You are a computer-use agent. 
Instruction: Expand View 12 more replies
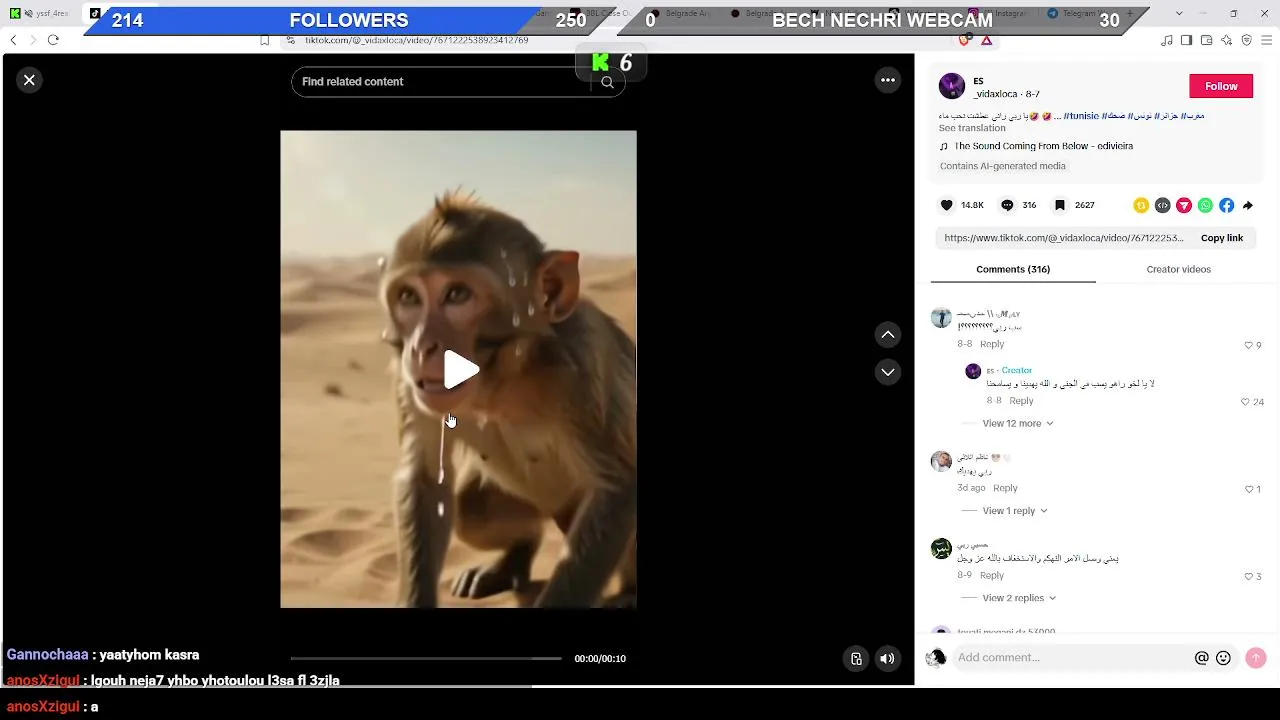point(1018,423)
